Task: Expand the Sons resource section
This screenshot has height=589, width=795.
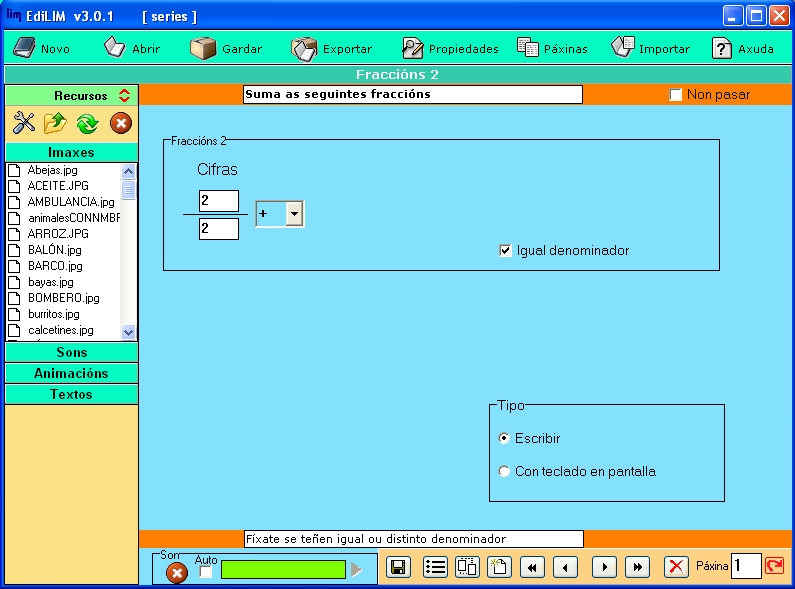Action: [x=71, y=352]
